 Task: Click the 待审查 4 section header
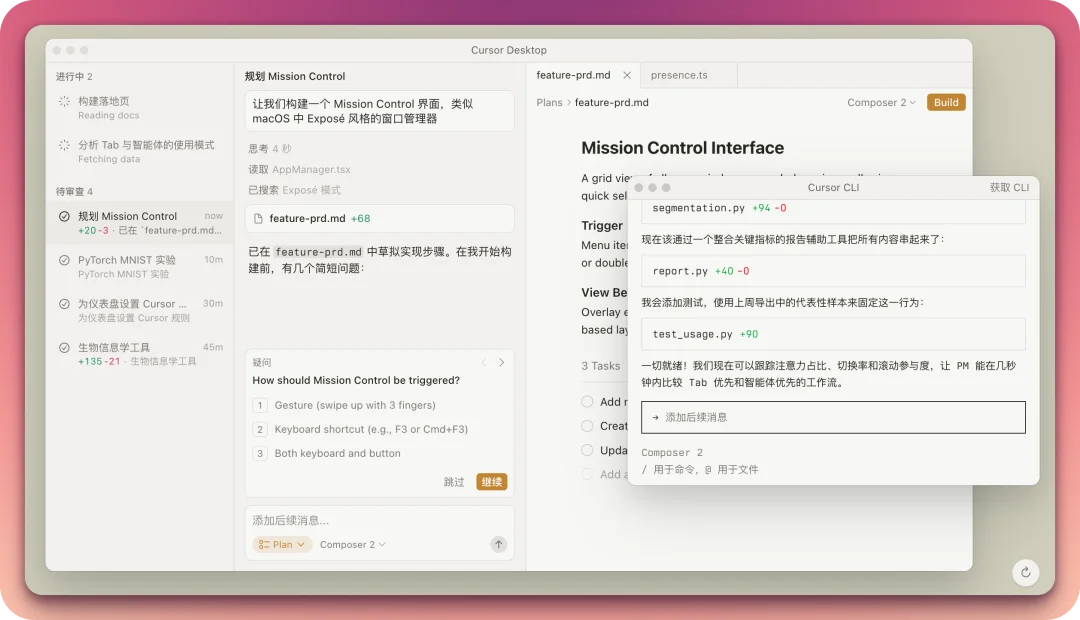pos(74,192)
